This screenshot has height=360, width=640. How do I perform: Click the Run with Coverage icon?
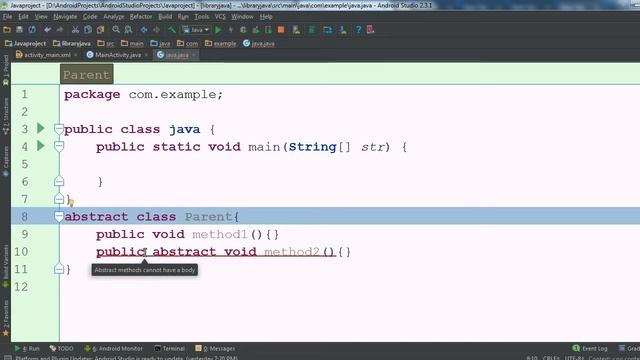pyautogui.click(x=256, y=30)
